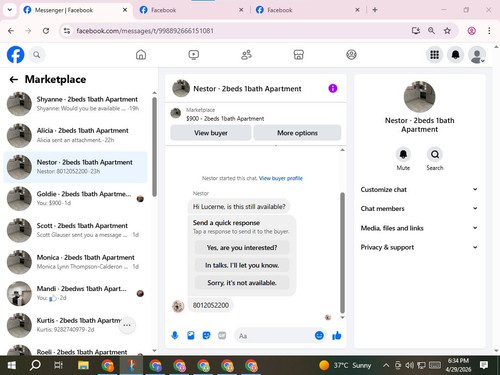Click the View buyer button
Viewport: 500px width, 375px height.
pyautogui.click(x=211, y=133)
